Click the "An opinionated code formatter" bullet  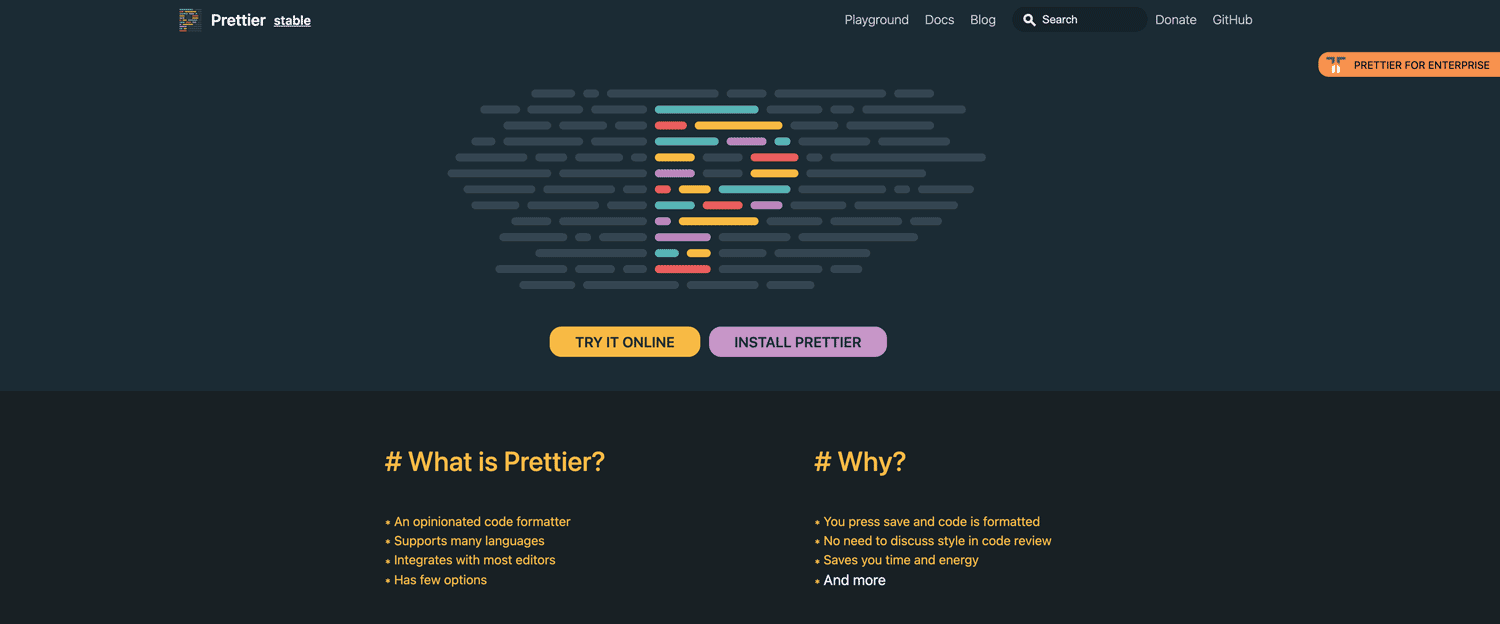482,522
